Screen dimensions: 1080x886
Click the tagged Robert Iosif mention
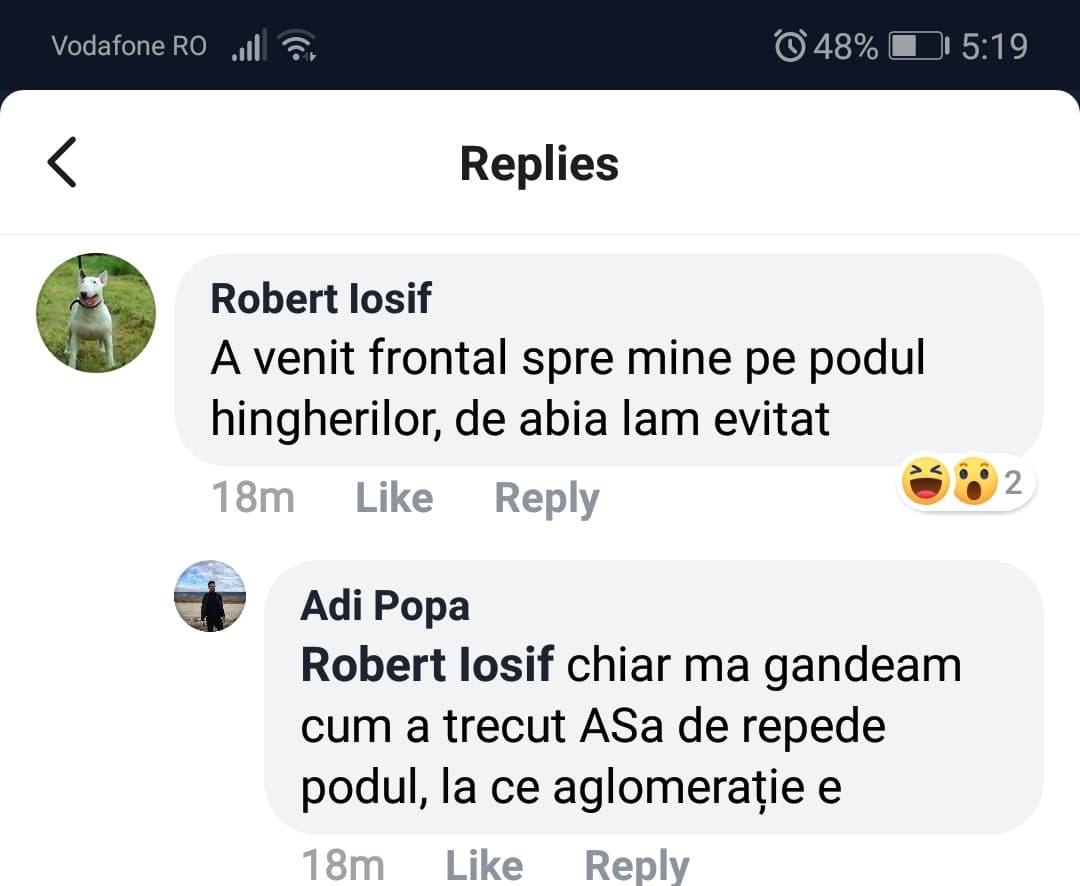(427, 665)
